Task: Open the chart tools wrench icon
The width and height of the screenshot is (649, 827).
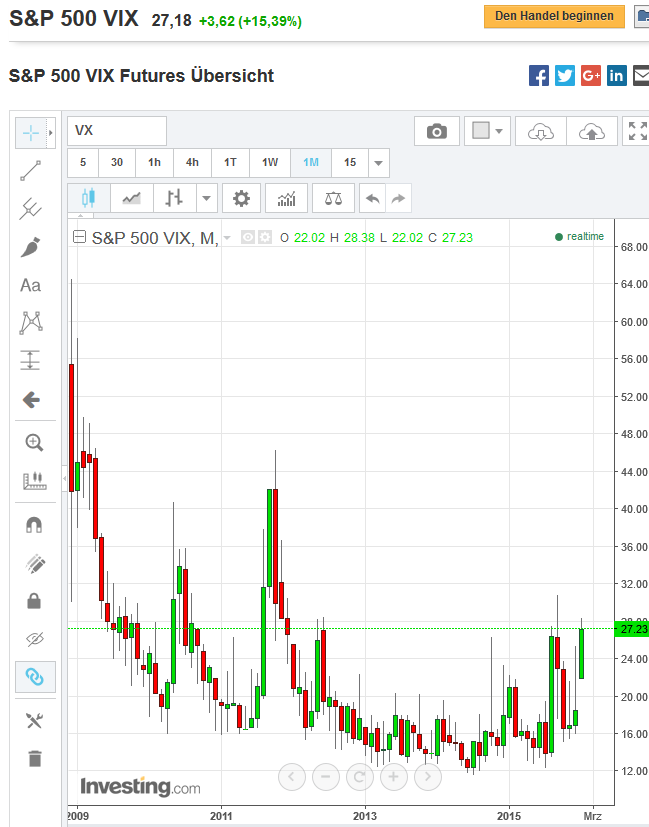Action: (34, 720)
